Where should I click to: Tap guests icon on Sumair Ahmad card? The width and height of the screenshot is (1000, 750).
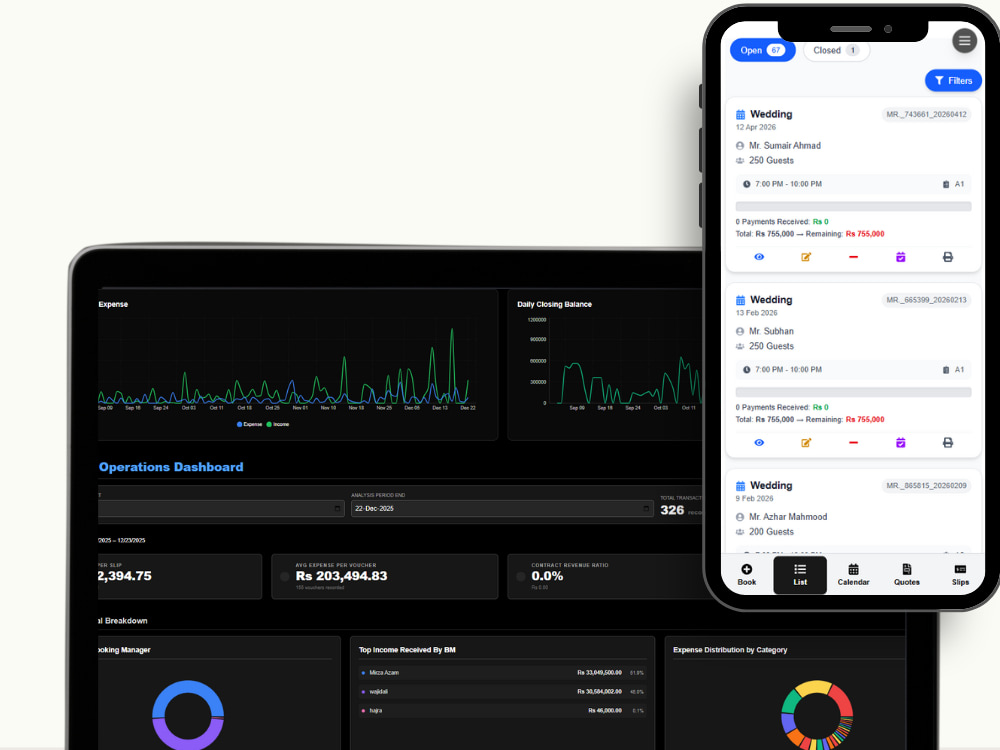[740, 161]
